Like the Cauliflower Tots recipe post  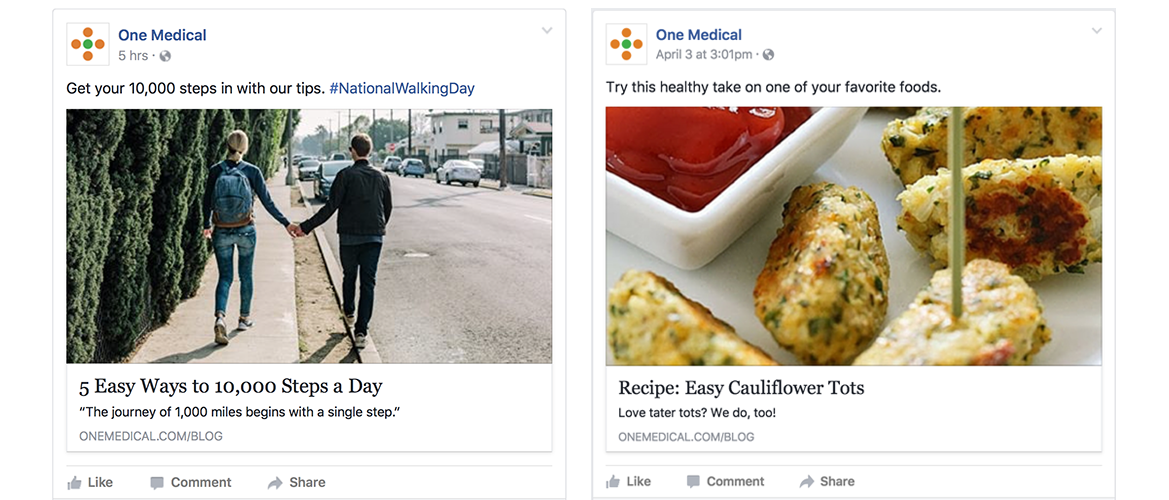(628, 481)
